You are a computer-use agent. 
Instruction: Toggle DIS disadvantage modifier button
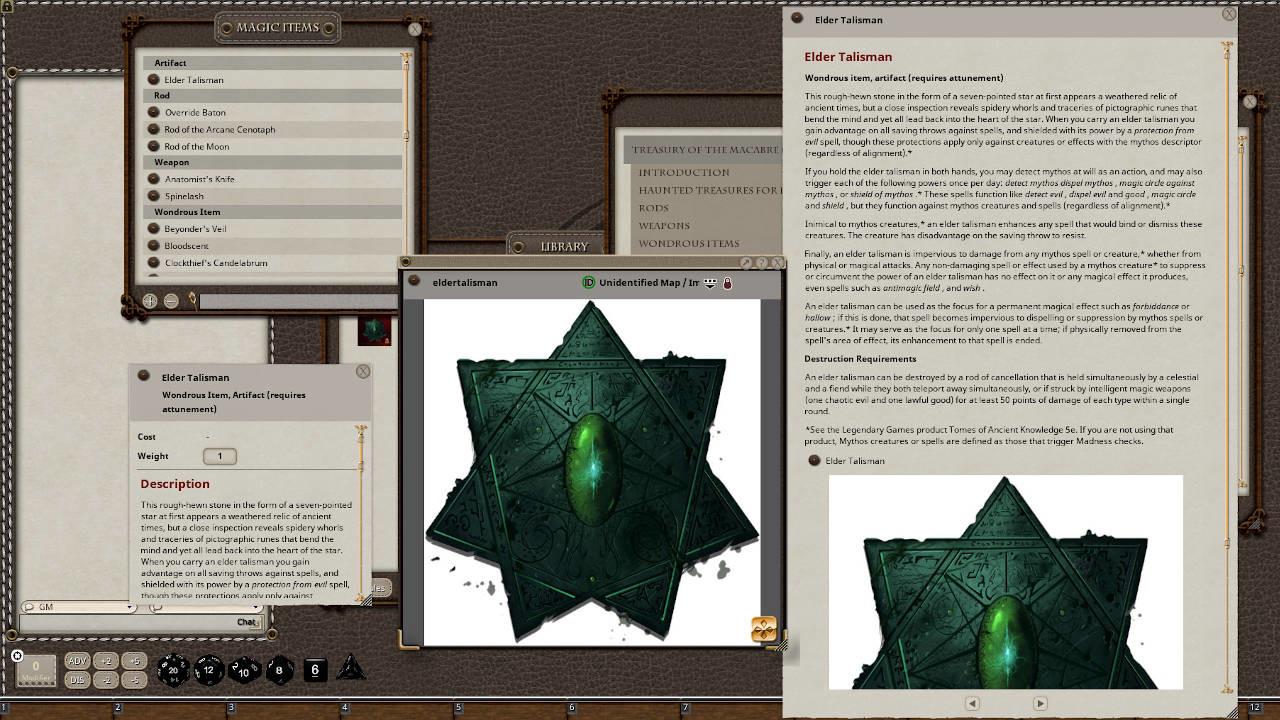pos(77,680)
